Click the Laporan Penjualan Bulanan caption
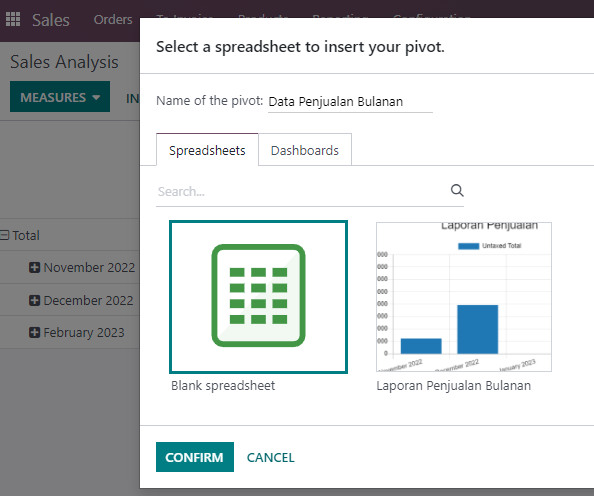This screenshot has height=496, width=594. pyautogui.click(x=453, y=386)
